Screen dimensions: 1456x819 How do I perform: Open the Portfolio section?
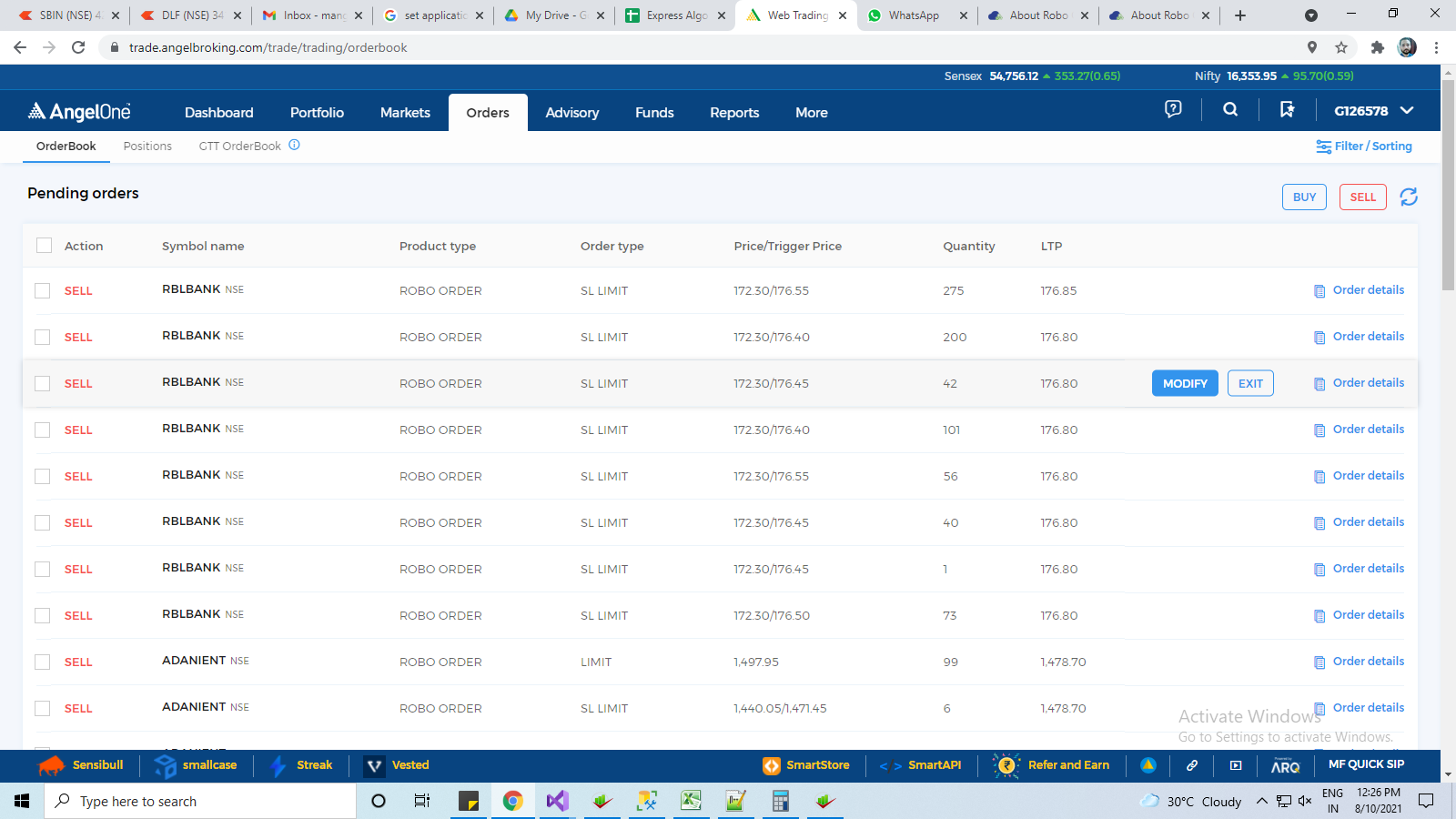[317, 113]
